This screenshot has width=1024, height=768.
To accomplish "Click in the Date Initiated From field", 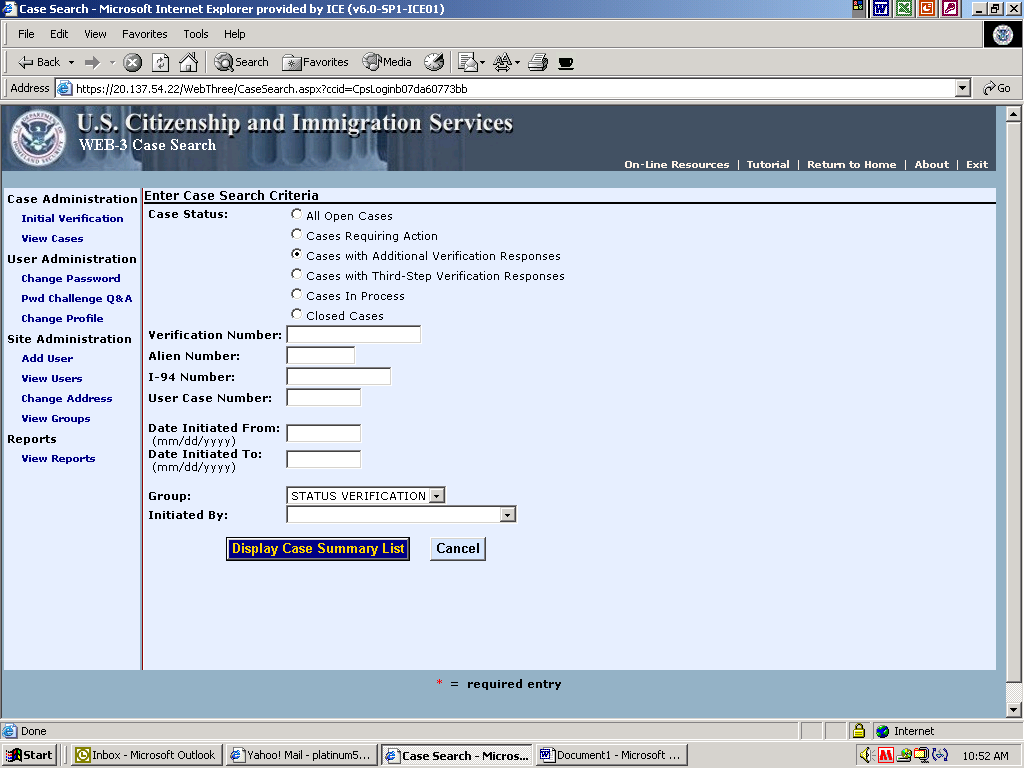I will click(x=323, y=433).
